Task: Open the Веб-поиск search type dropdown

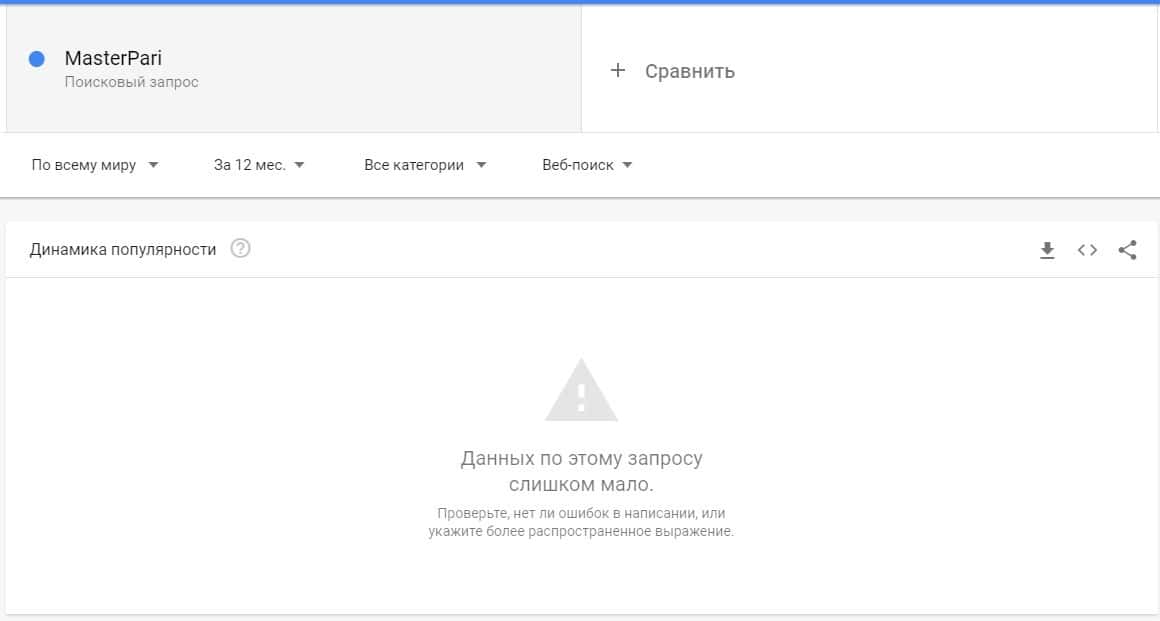Action: coord(587,165)
